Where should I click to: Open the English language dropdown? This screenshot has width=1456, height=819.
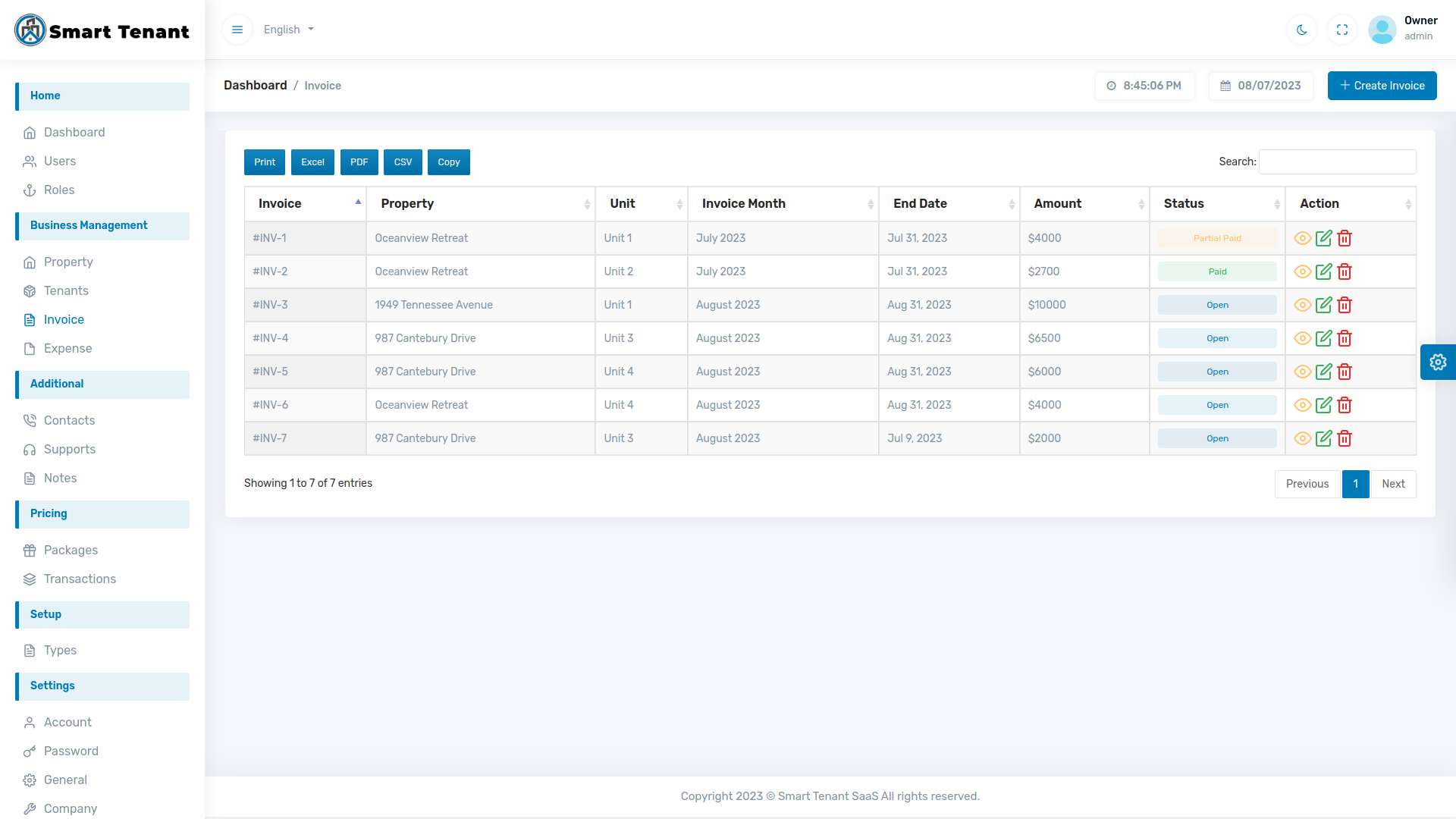289,30
